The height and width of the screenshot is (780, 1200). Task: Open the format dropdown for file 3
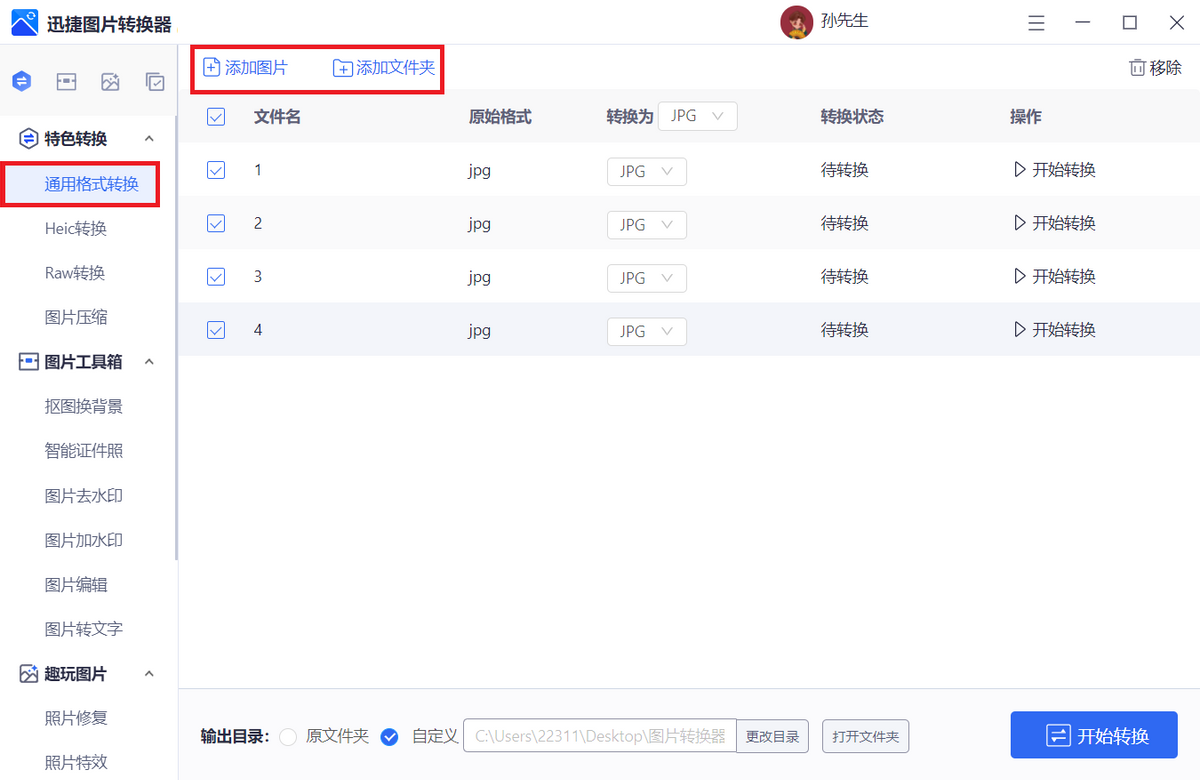tap(646, 277)
